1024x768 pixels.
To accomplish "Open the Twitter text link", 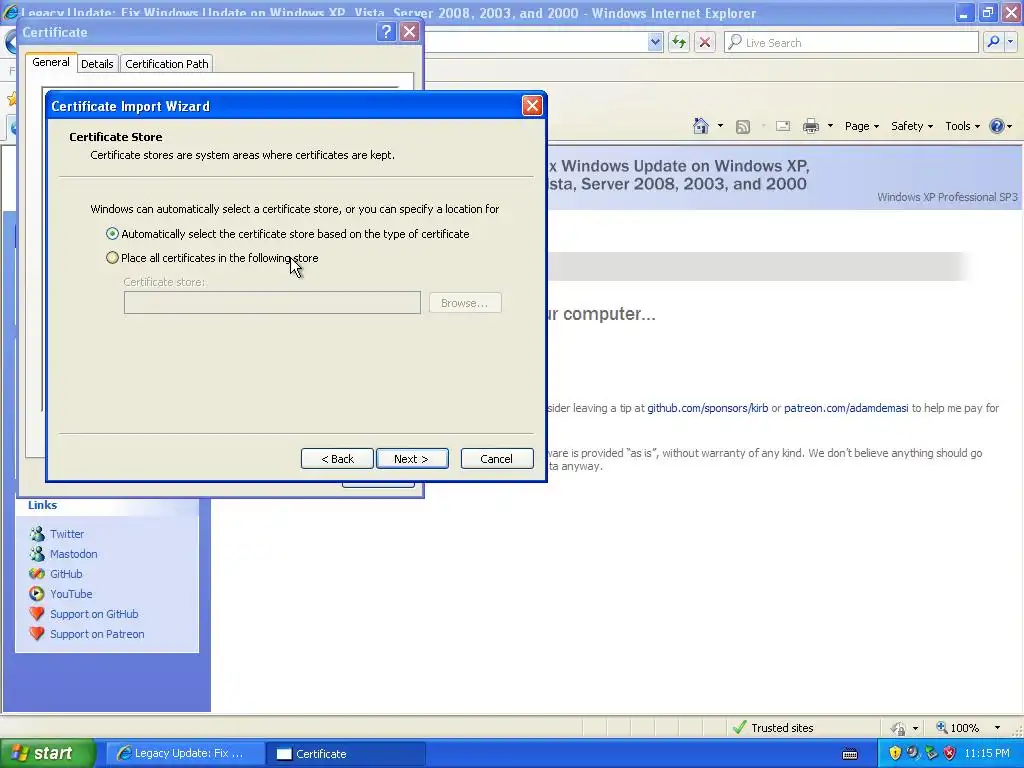I will [67, 534].
